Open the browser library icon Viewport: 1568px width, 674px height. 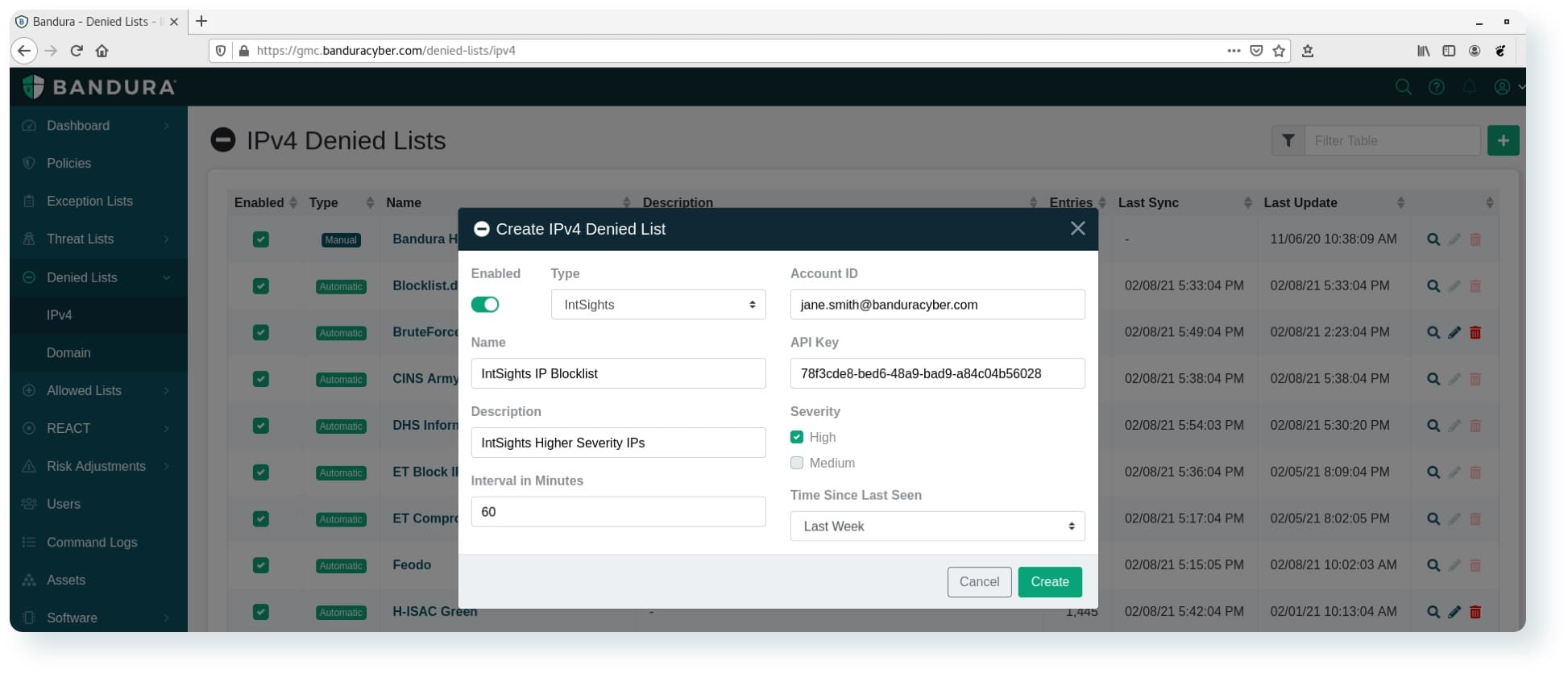(x=1424, y=51)
